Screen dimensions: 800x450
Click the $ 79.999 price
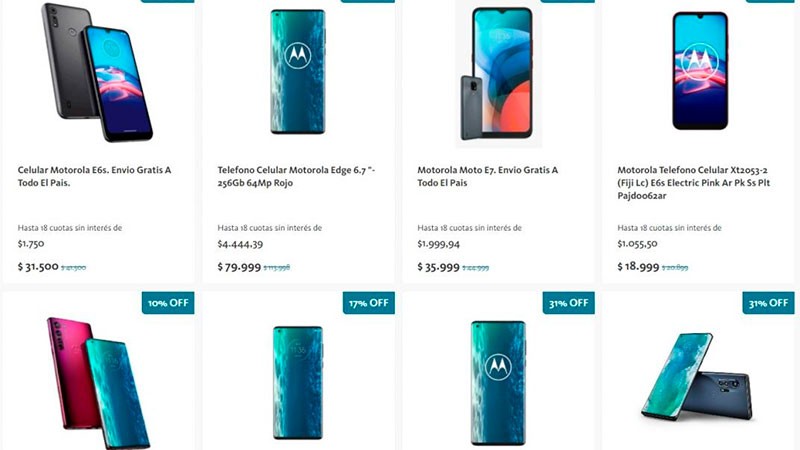(239, 267)
